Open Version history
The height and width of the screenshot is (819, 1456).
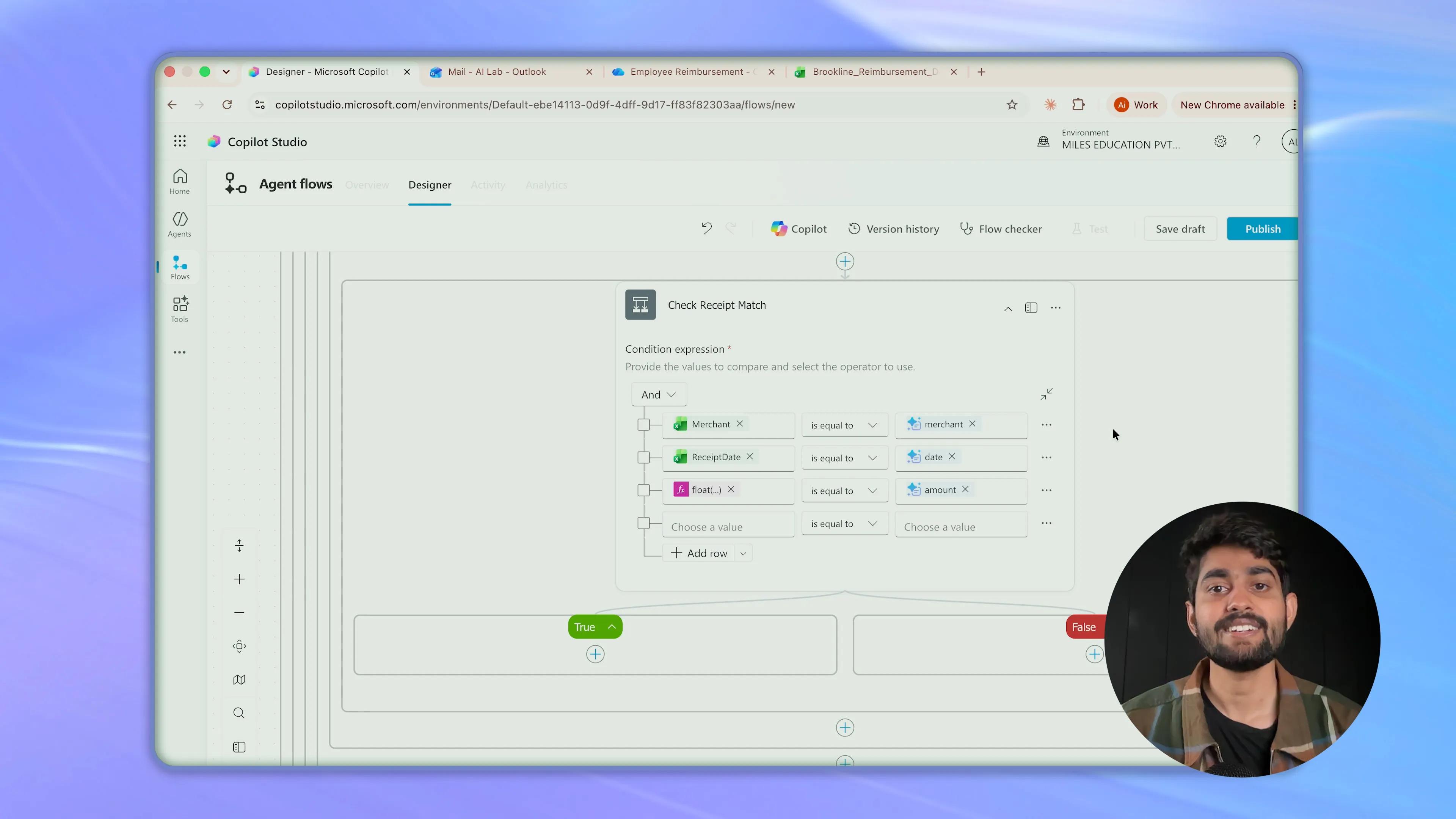894,228
